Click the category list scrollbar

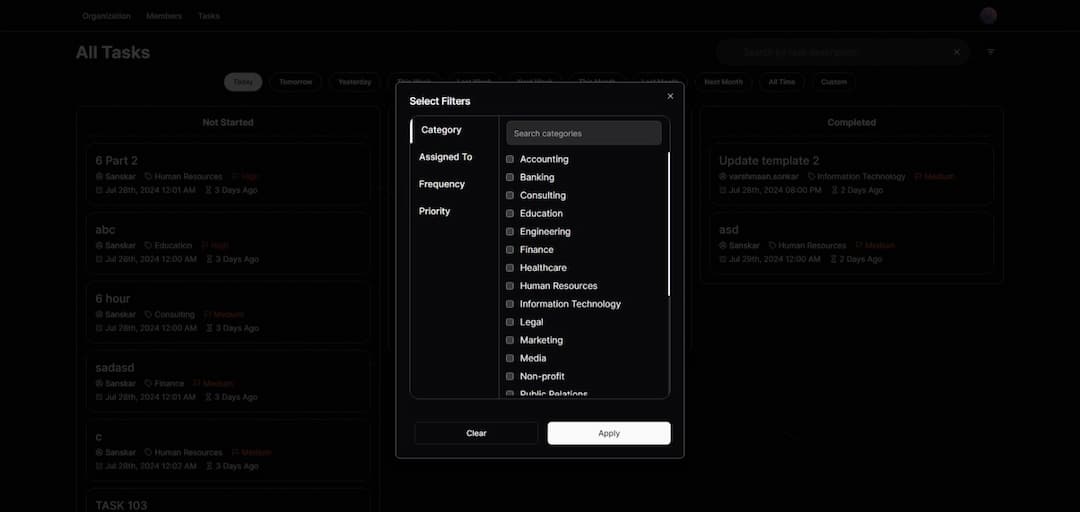668,225
